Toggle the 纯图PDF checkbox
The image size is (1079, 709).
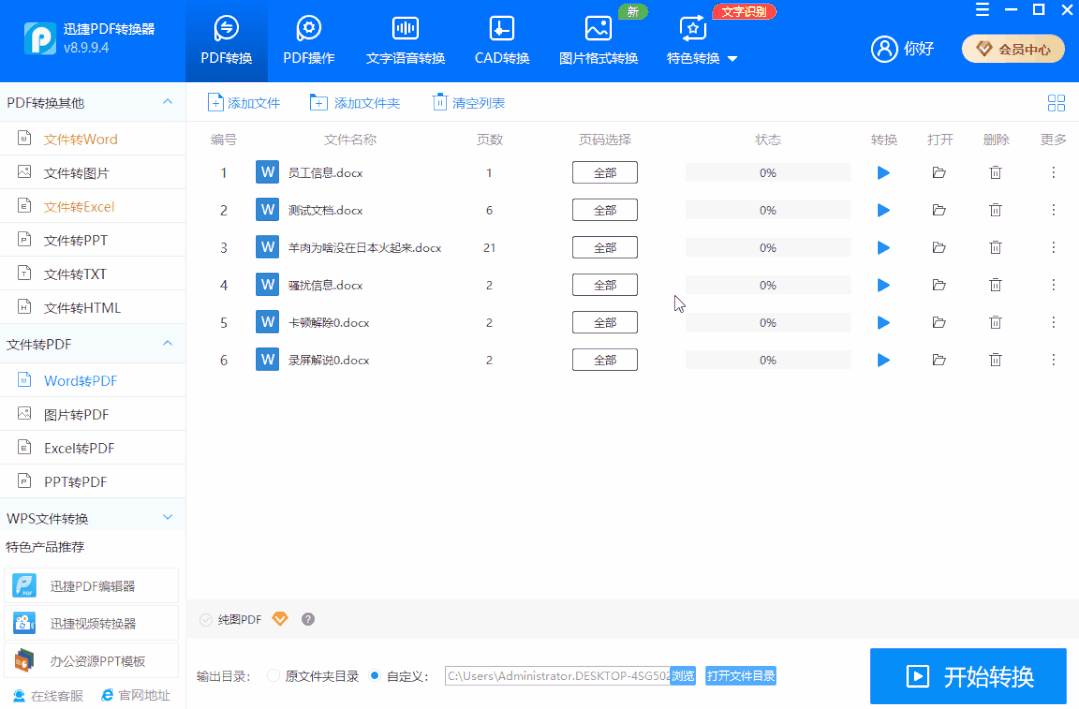[206, 620]
